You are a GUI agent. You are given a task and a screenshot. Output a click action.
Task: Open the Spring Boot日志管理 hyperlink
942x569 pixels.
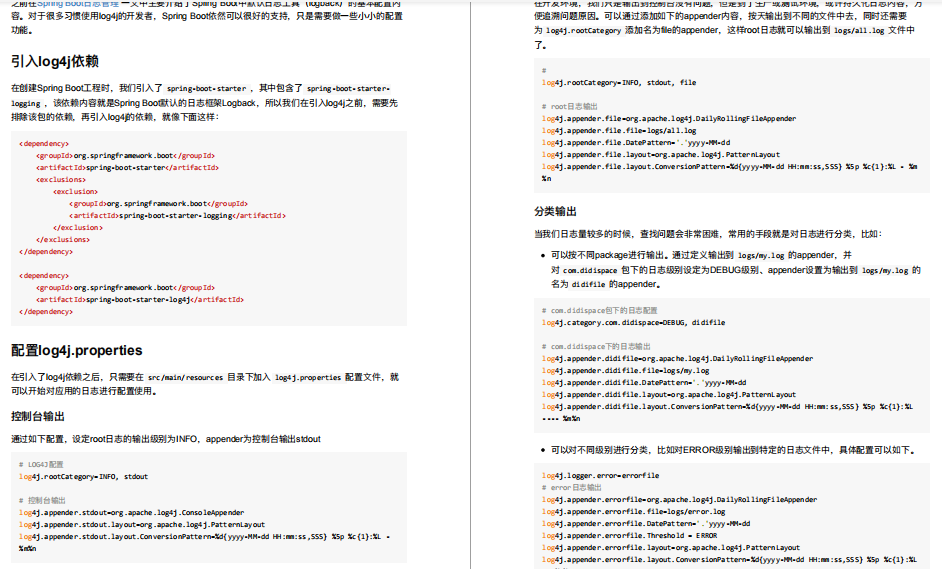(77, 4)
